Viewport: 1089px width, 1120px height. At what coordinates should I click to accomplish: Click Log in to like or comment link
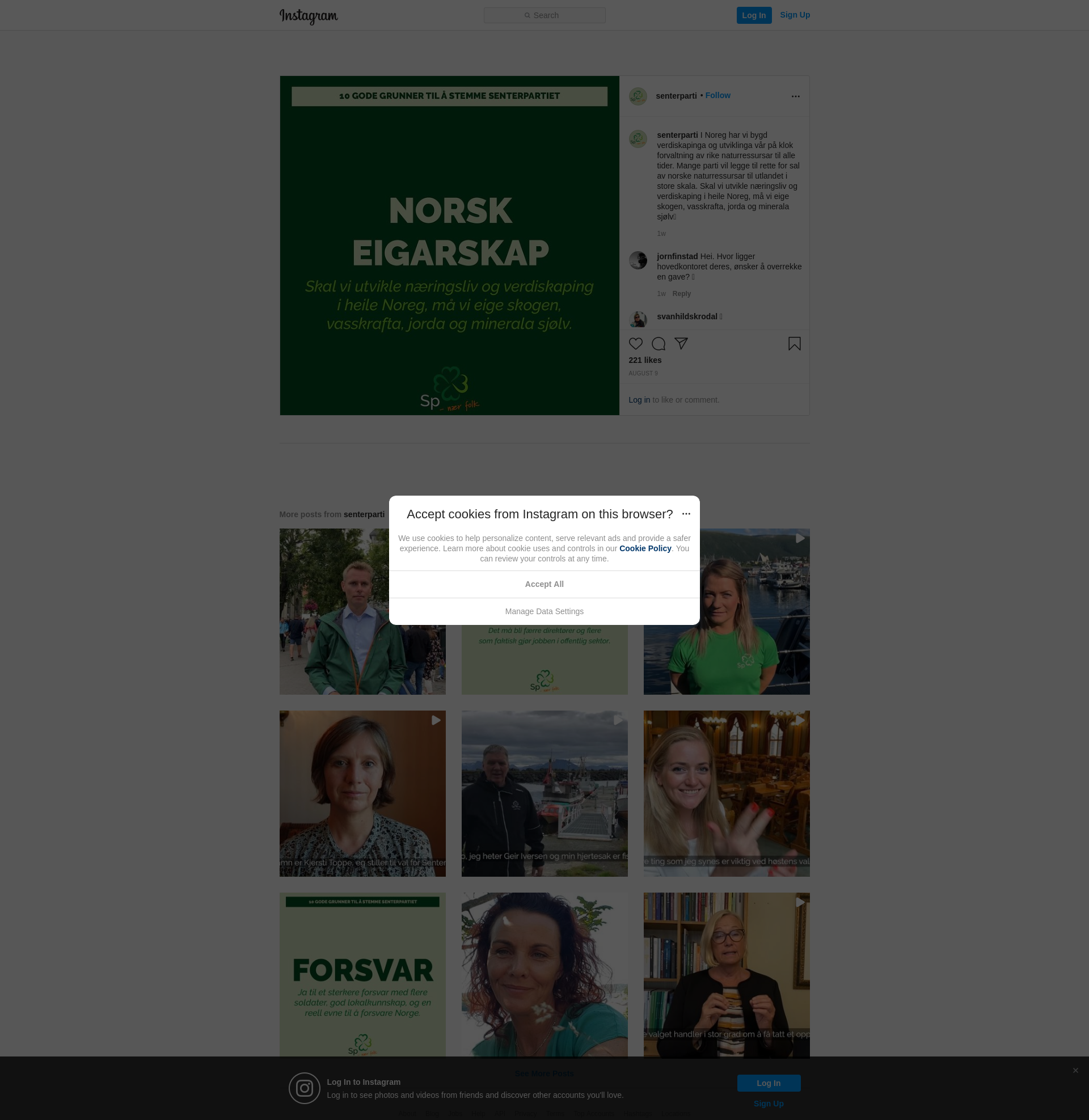point(639,400)
